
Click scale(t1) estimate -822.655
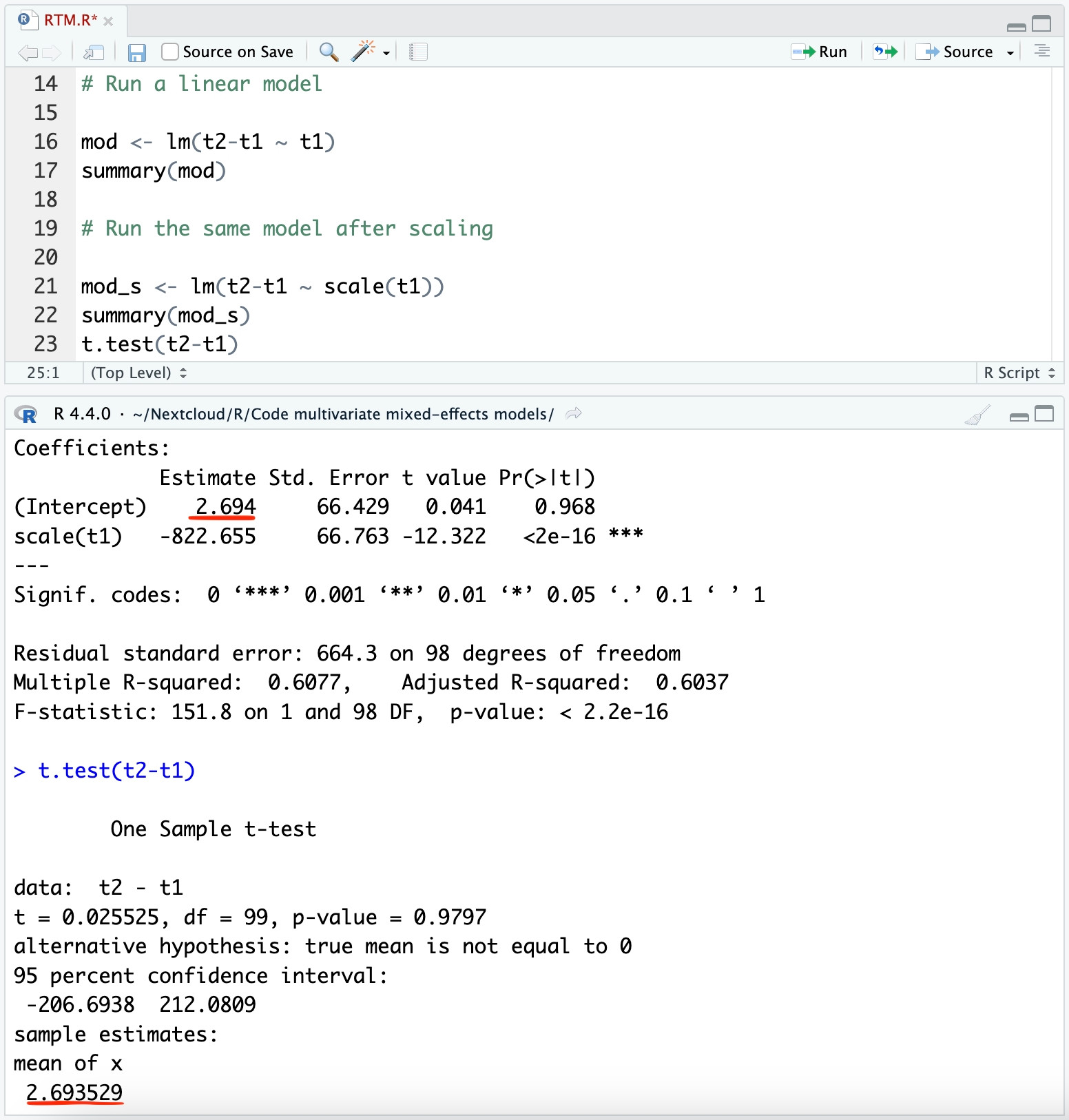point(208,537)
